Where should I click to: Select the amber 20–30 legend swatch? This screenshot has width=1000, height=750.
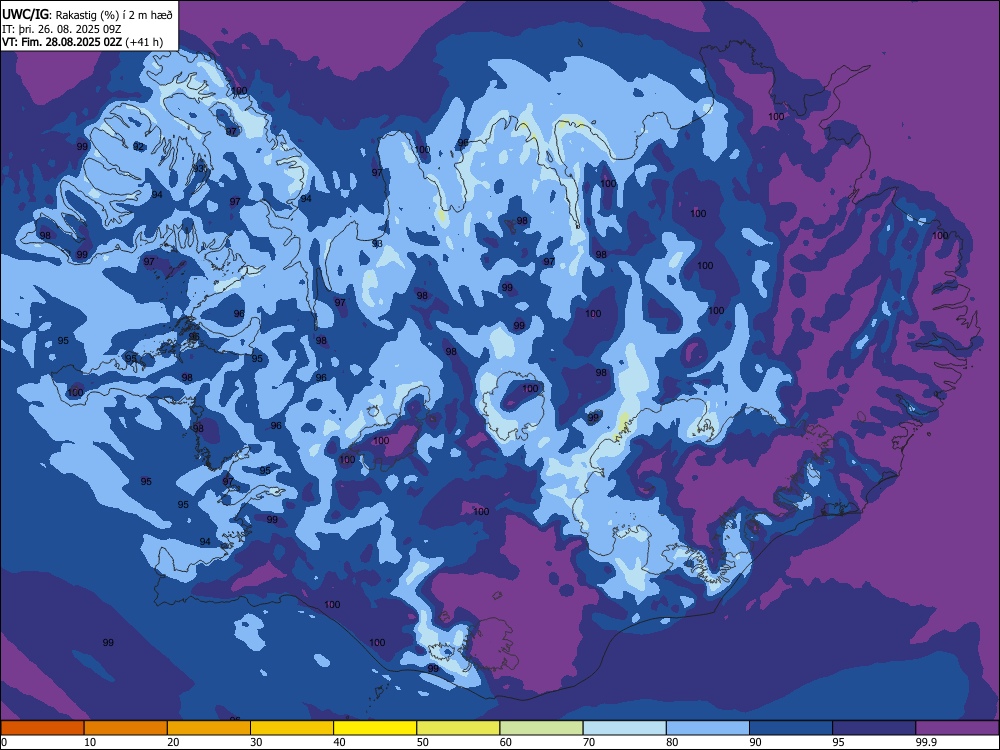[209, 728]
